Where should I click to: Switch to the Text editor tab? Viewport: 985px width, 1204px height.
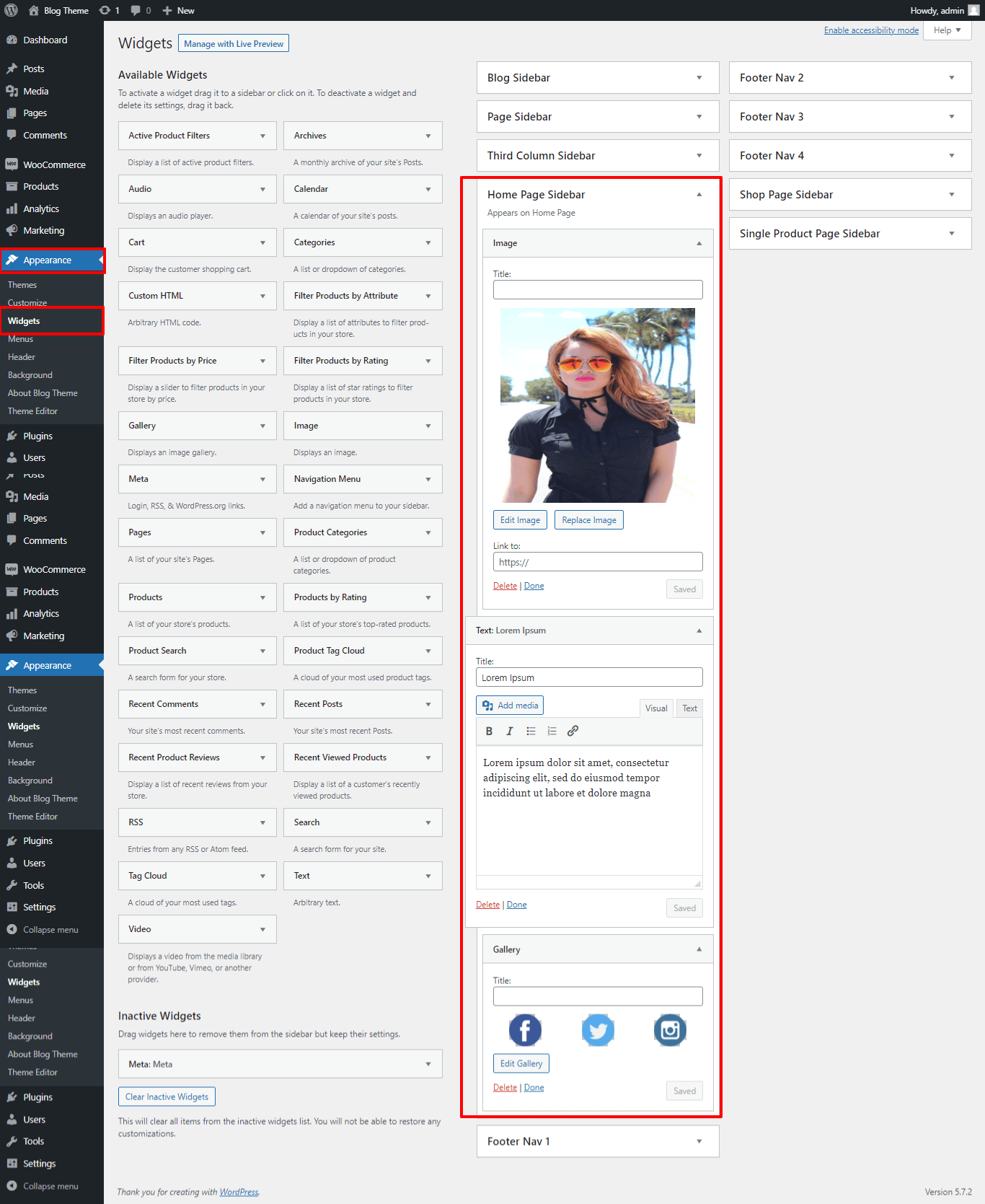pyautogui.click(x=689, y=708)
